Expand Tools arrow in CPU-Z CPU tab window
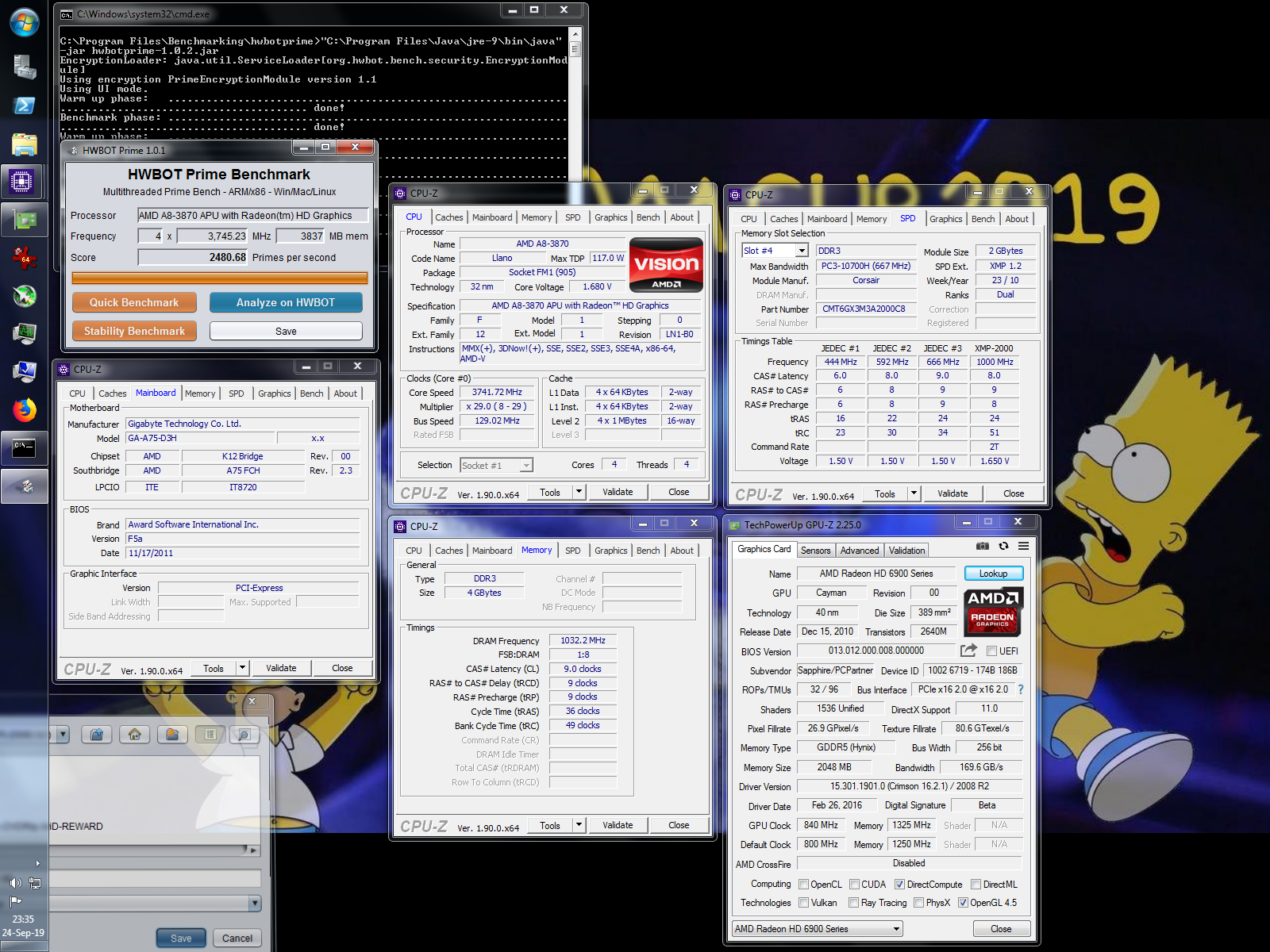The height and width of the screenshot is (952, 1270). pos(579,492)
